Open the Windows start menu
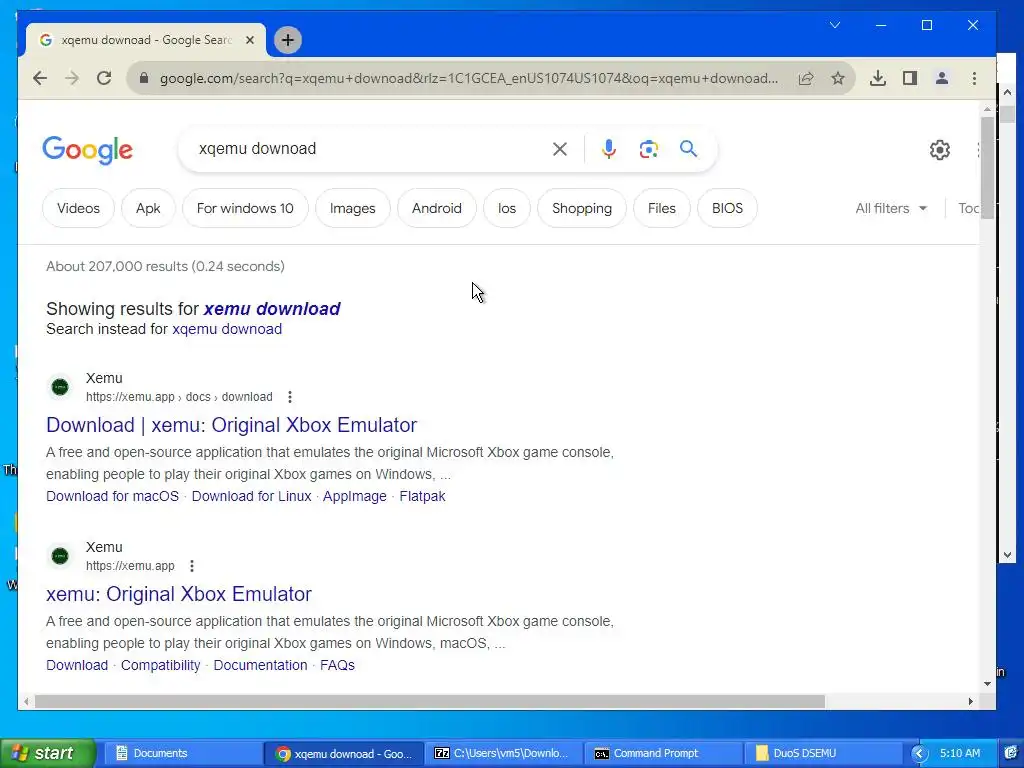The width and height of the screenshot is (1024, 768). click(x=48, y=753)
